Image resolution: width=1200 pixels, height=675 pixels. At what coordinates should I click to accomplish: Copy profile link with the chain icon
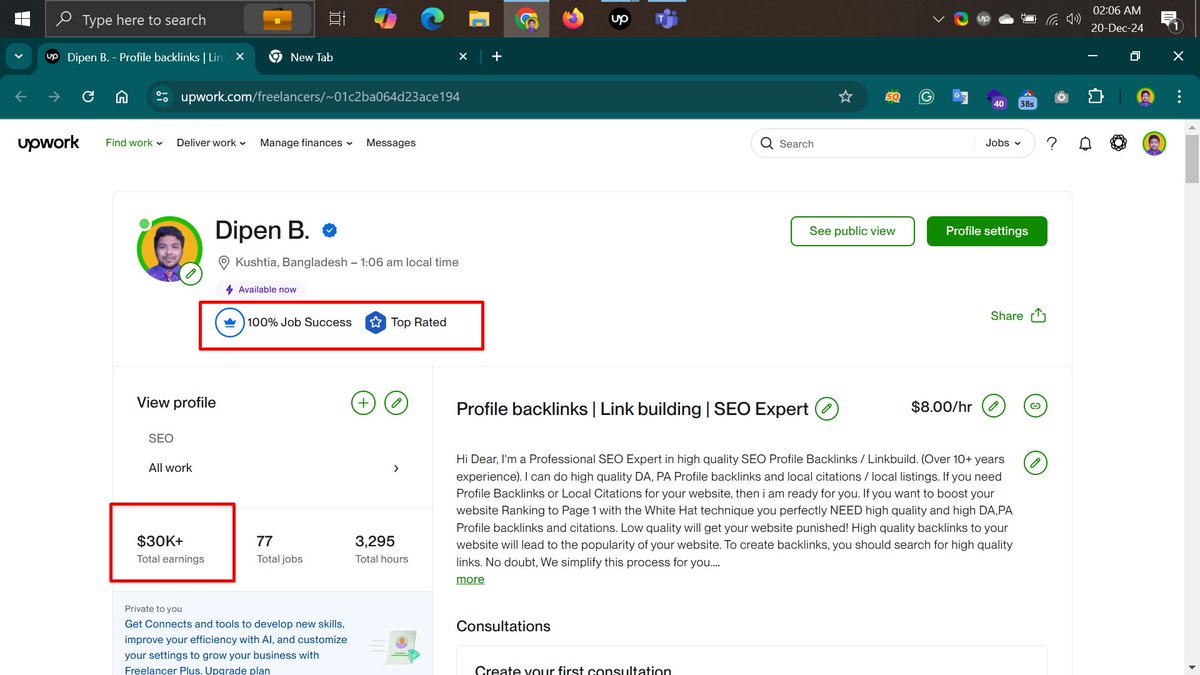(x=1036, y=406)
